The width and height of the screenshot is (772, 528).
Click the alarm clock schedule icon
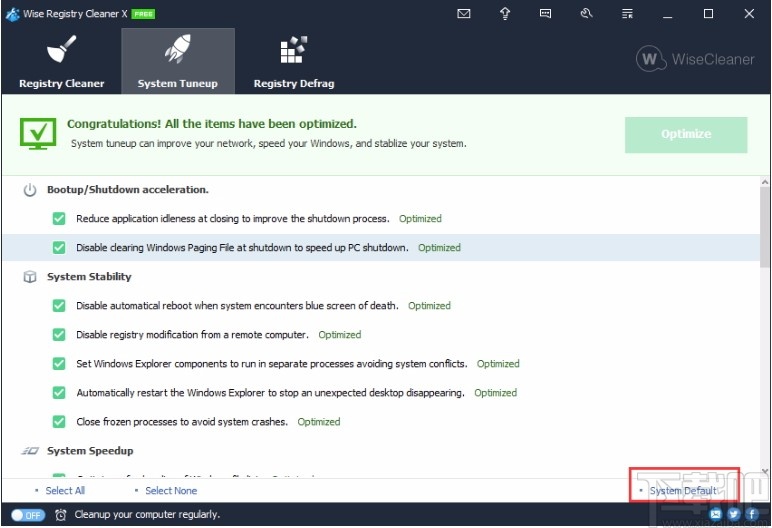tap(60, 515)
